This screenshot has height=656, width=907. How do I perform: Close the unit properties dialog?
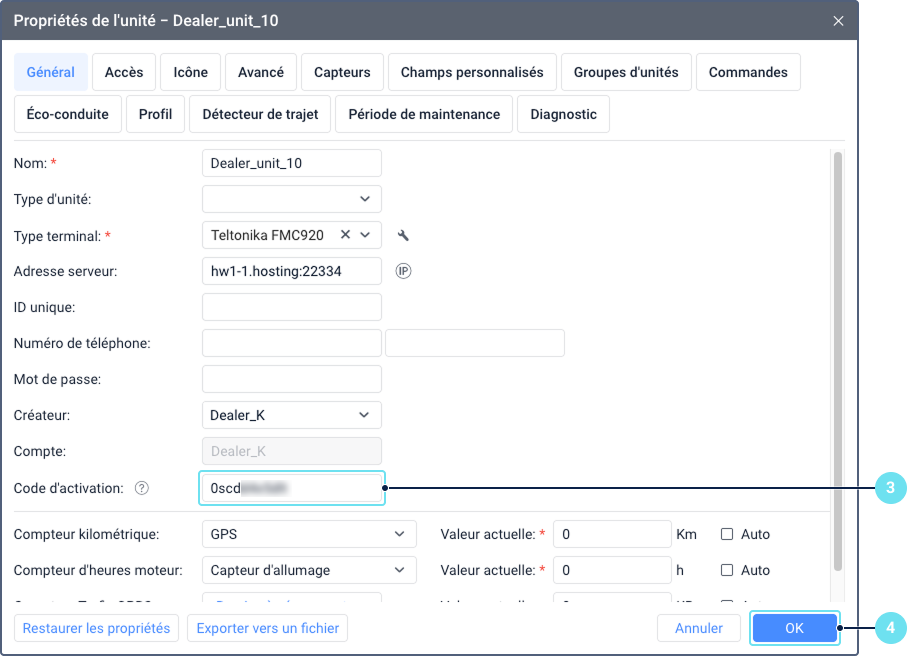pyautogui.click(x=838, y=20)
